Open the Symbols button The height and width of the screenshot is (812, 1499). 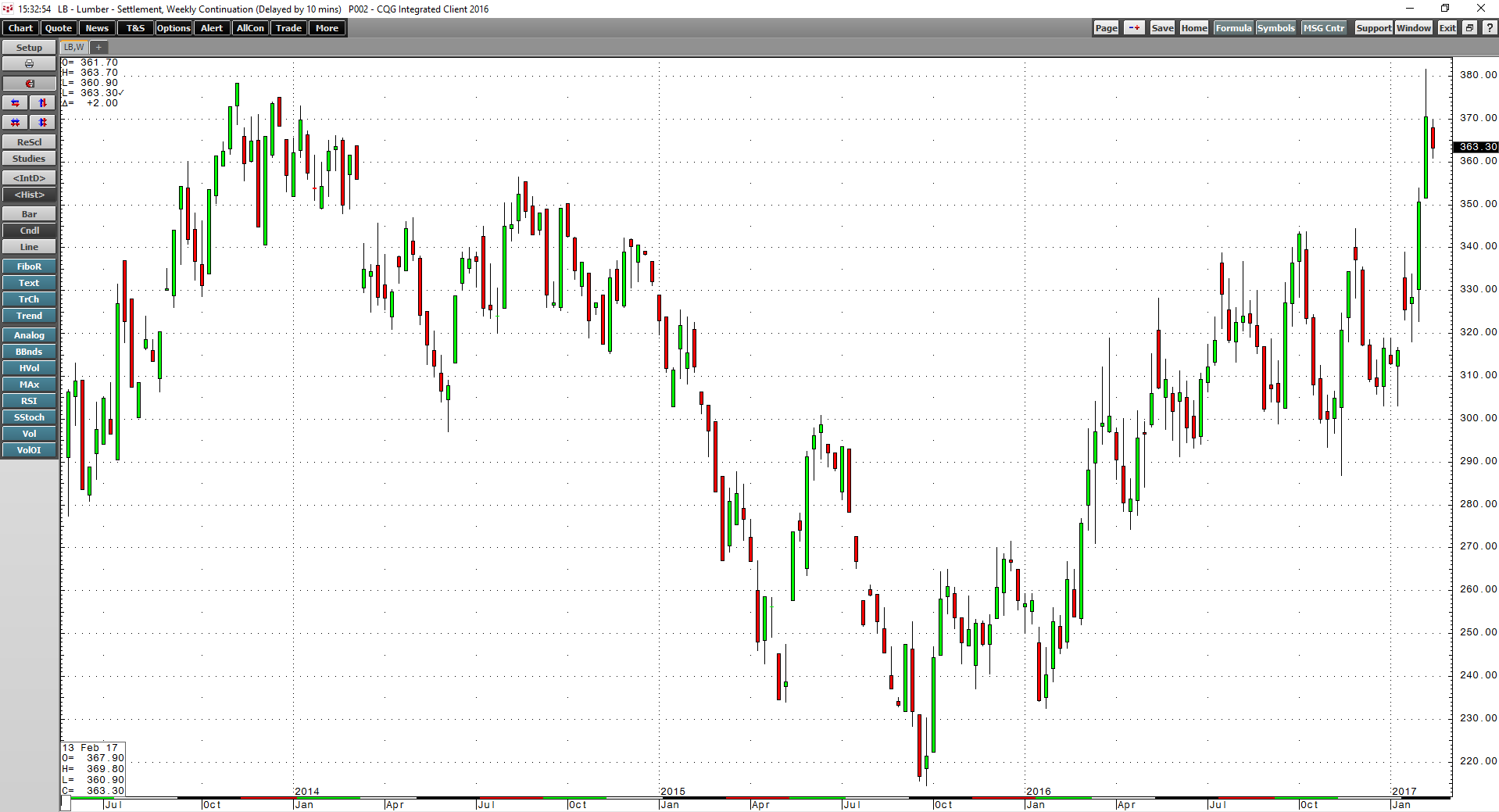1275,28
